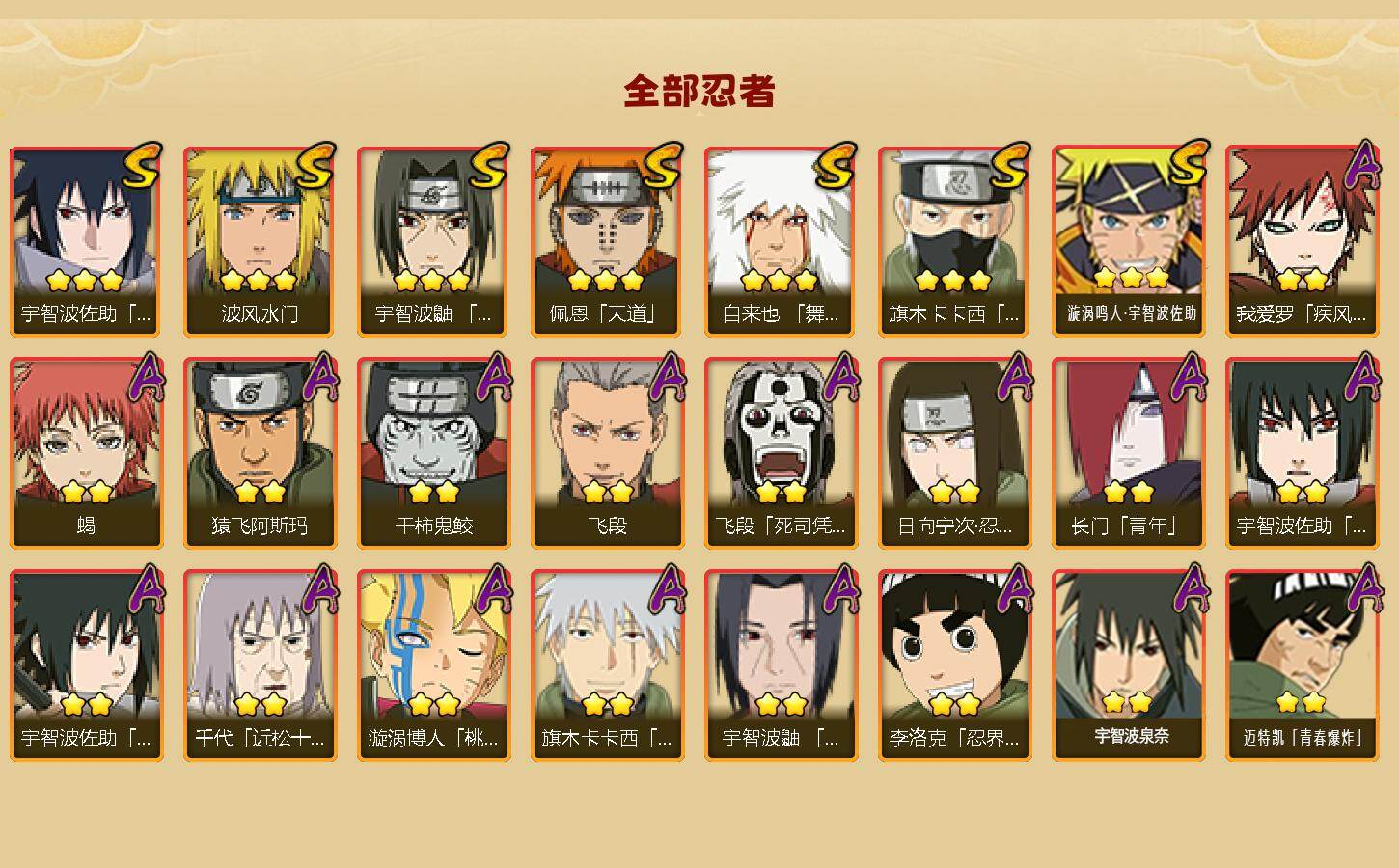The height and width of the screenshot is (868, 1399).
Task: Click the A rank badge on 我爱罗
Action: pyautogui.click(x=1361, y=164)
